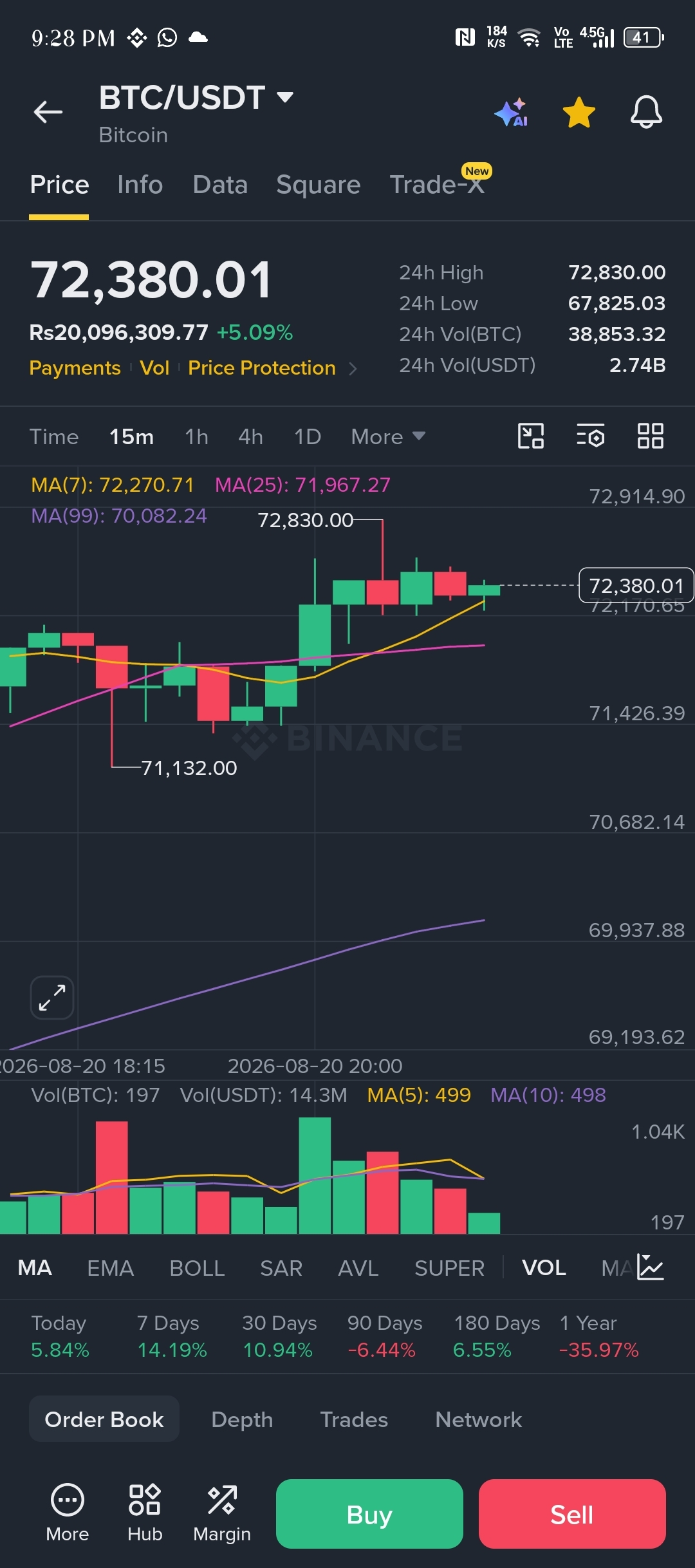Select the 1h interval
Screen dimensions: 695x1568
(x=196, y=436)
